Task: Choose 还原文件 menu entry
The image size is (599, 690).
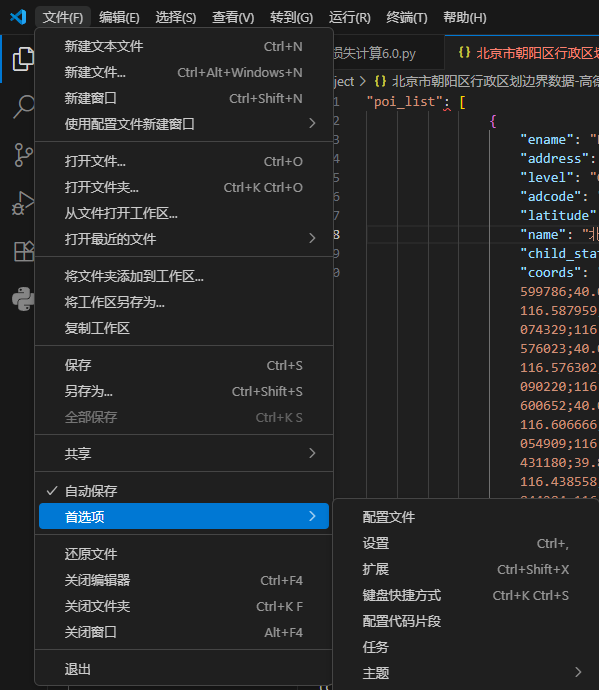Action: pos(184,554)
